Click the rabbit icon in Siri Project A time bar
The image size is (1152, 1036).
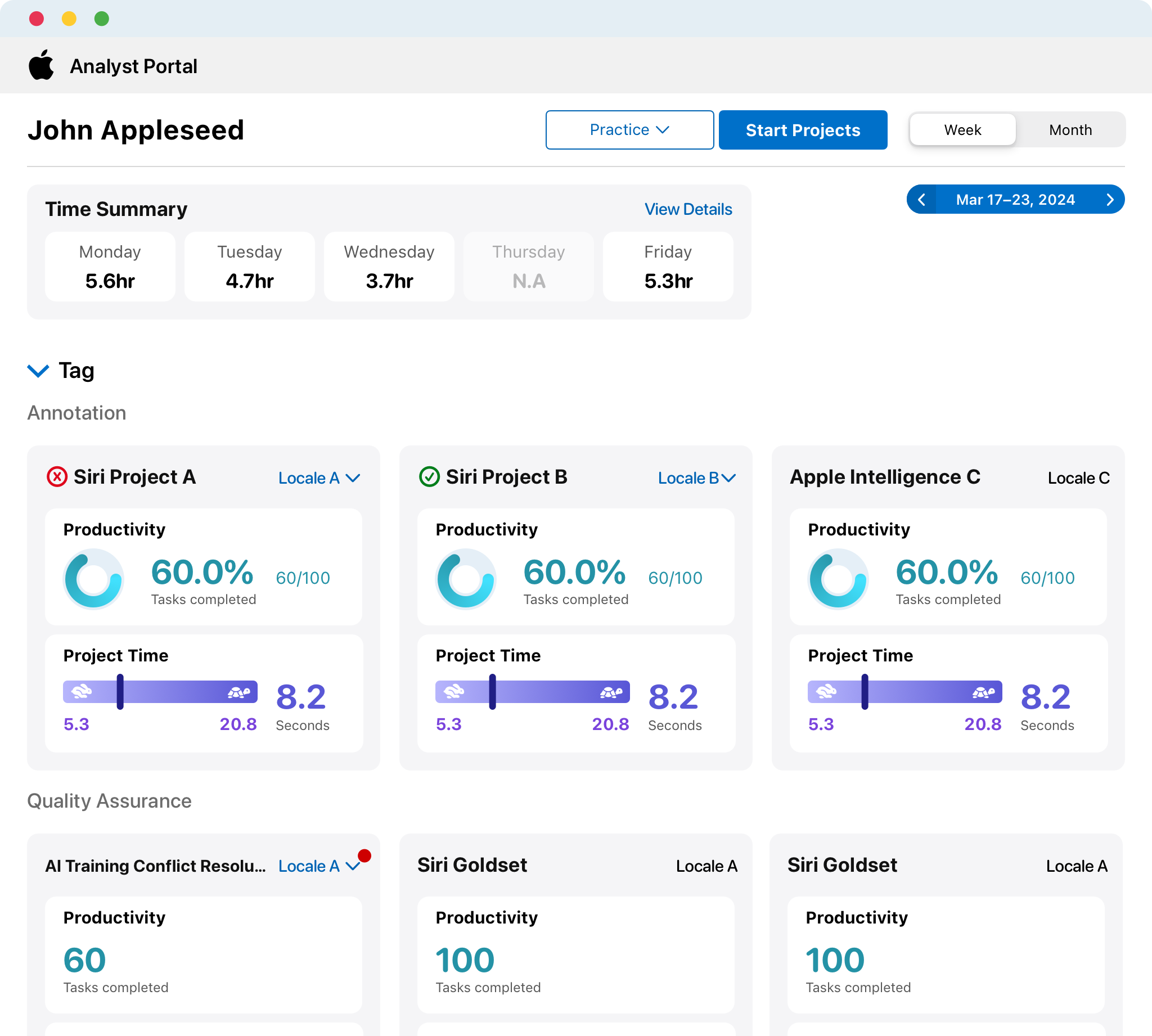82,692
